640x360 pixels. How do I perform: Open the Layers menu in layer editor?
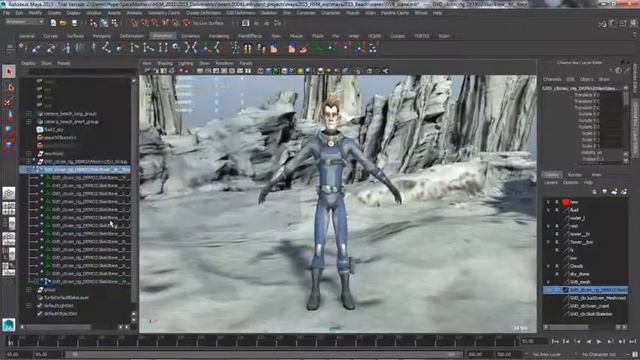[x=551, y=183]
